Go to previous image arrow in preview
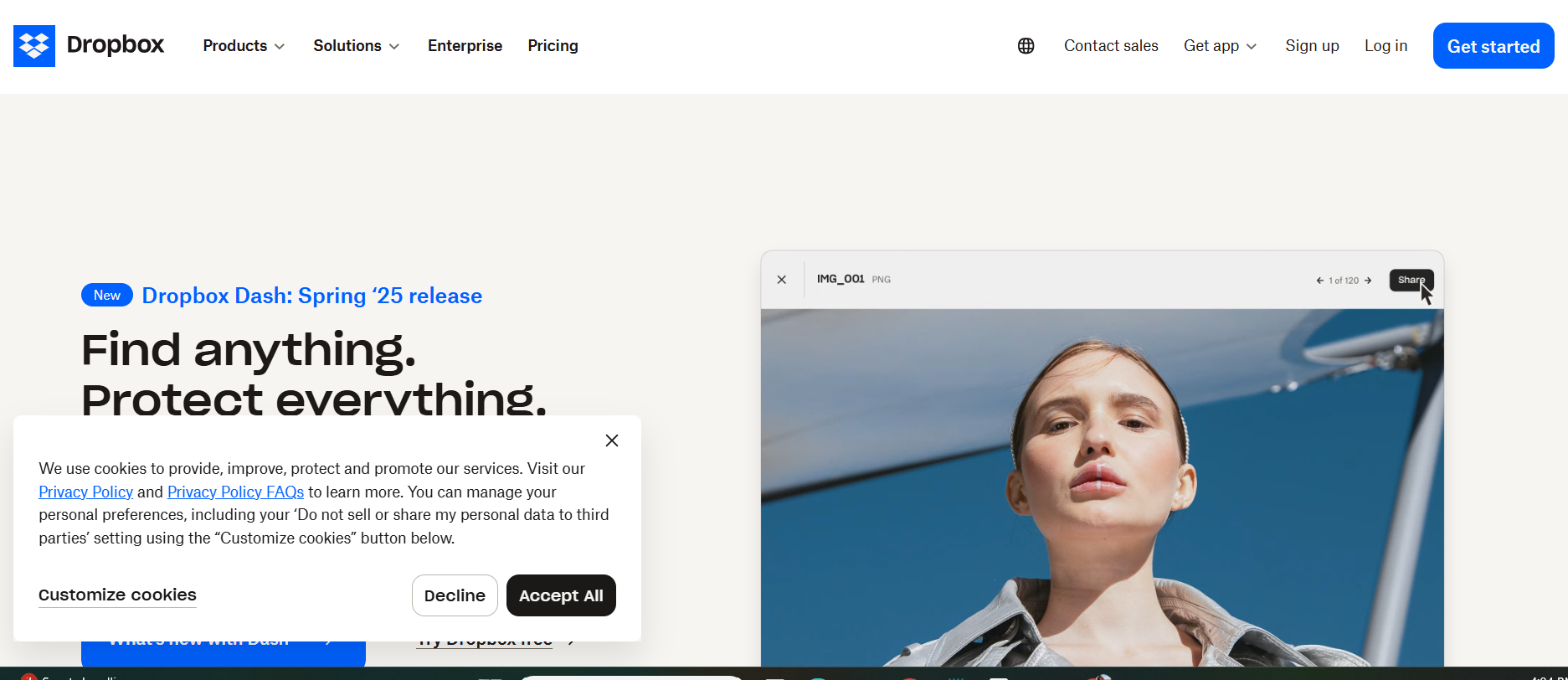Image resolution: width=1568 pixels, height=680 pixels. [1319, 281]
